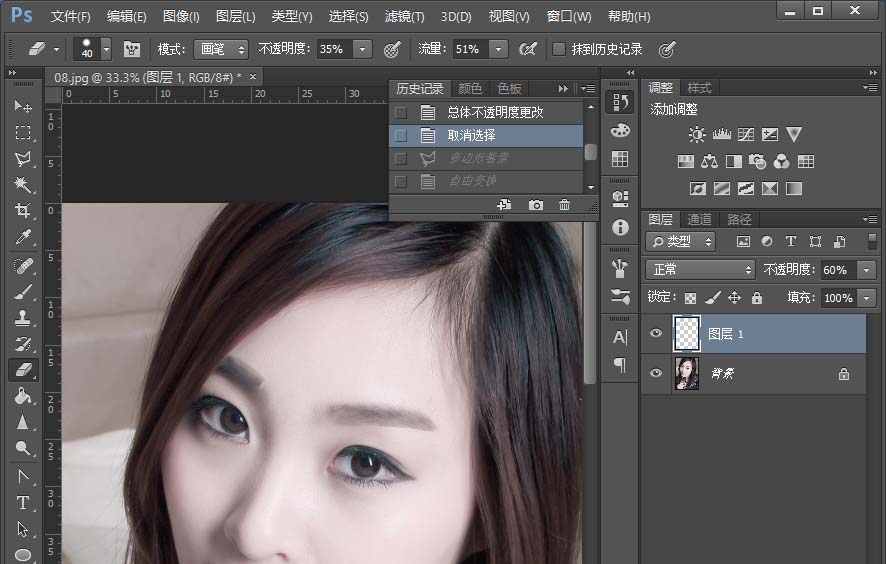Open the 滤镜(T) menu
The width and height of the screenshot is (886, 564).
tap(404, 17)
